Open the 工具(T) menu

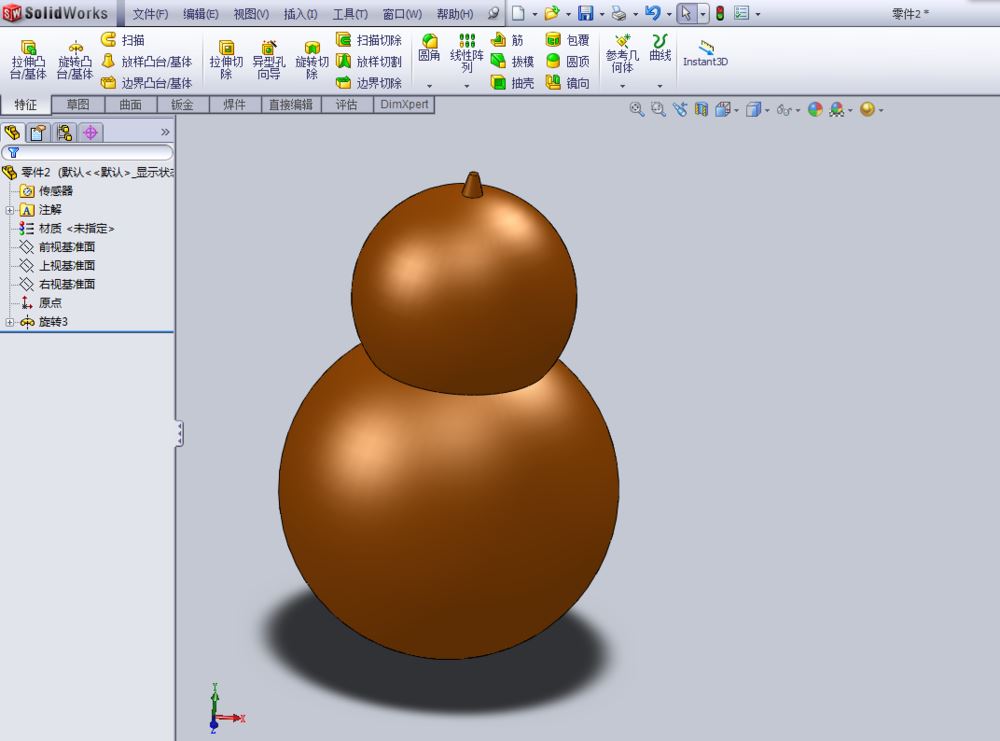pyautogui.click(x=350, y=14)
